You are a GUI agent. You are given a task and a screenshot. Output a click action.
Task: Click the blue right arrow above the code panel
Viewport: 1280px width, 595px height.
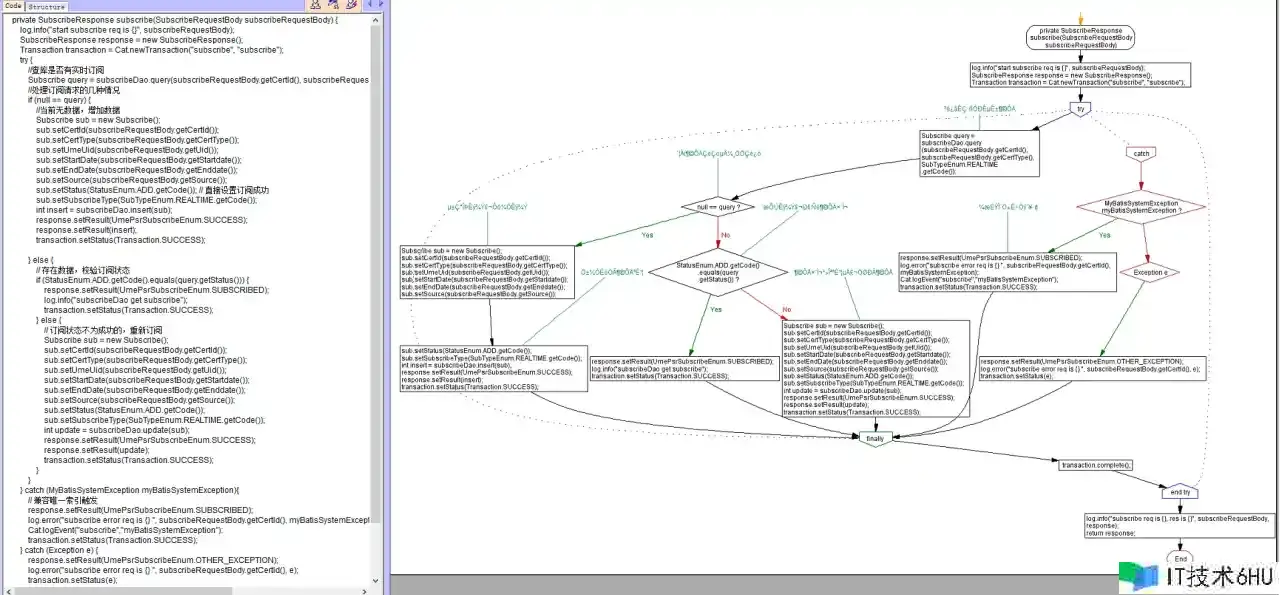pyautogui.click(x=378, y=6)
